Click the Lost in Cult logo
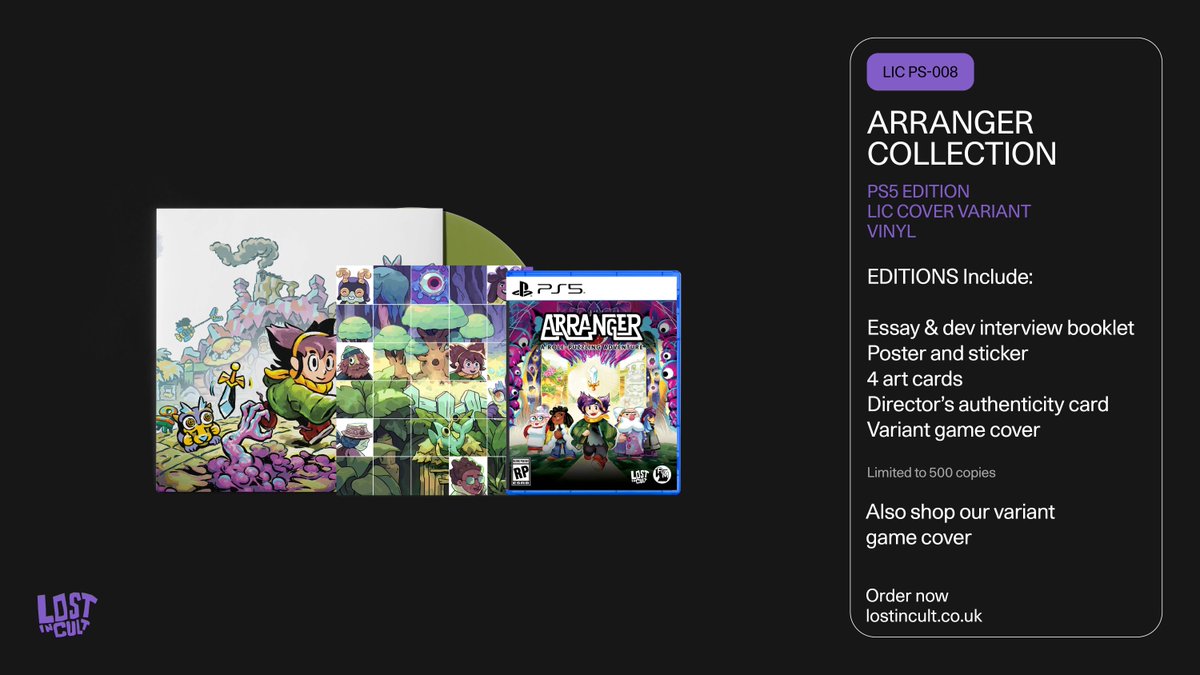This screenshot has width=1200, height=675. pos(67,612)
